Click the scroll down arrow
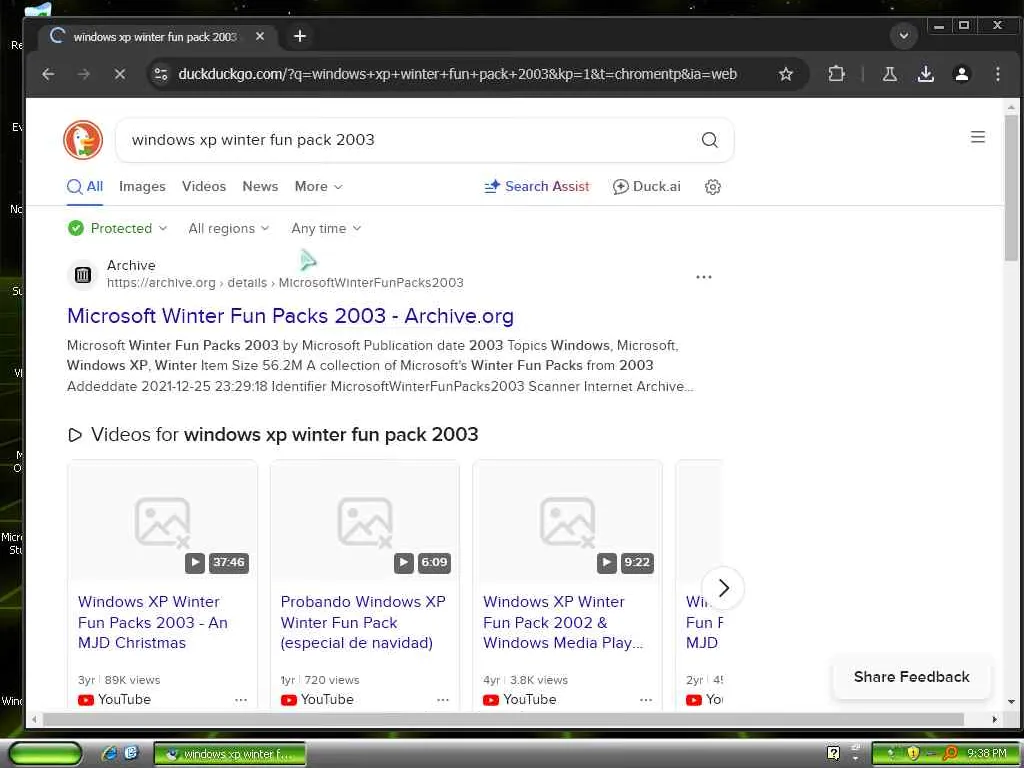This screenshot has height=768, width=1024. 1011,702
